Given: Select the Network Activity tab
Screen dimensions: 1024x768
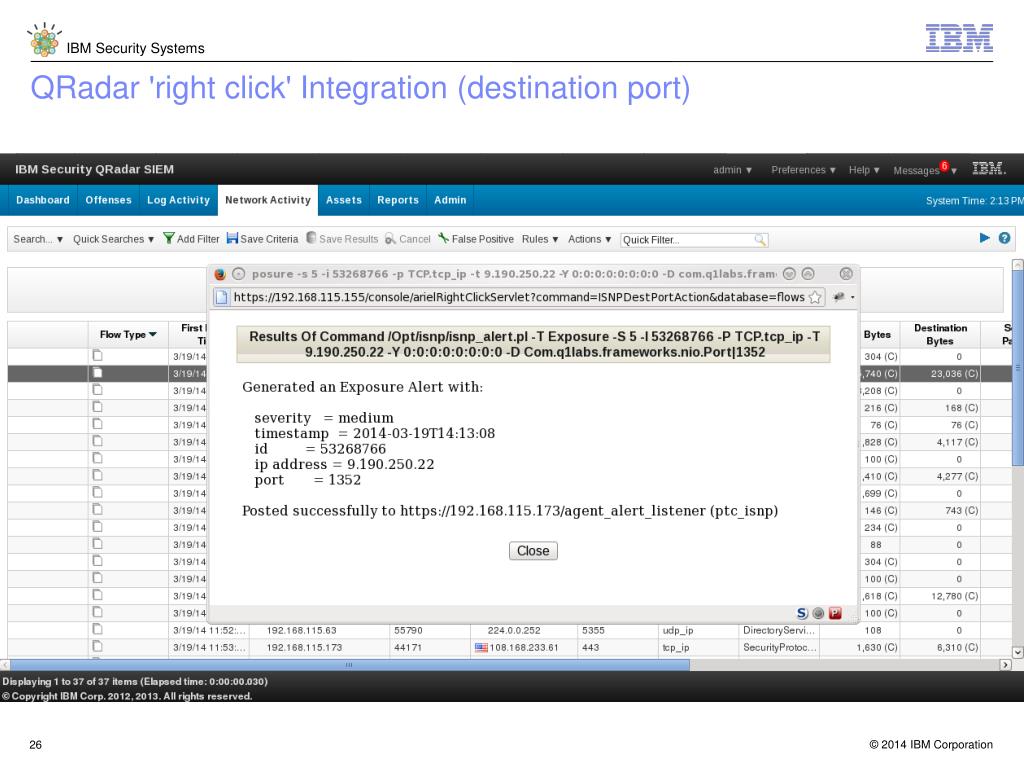Looking at the screenshot, I should coord(268,200).
